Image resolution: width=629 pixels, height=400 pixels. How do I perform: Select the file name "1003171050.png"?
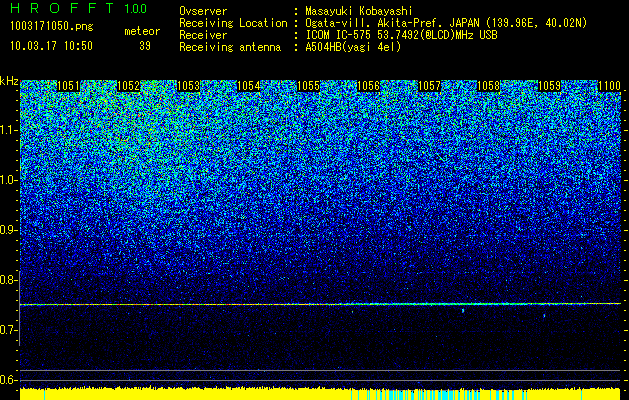click(x=52, y=27)
